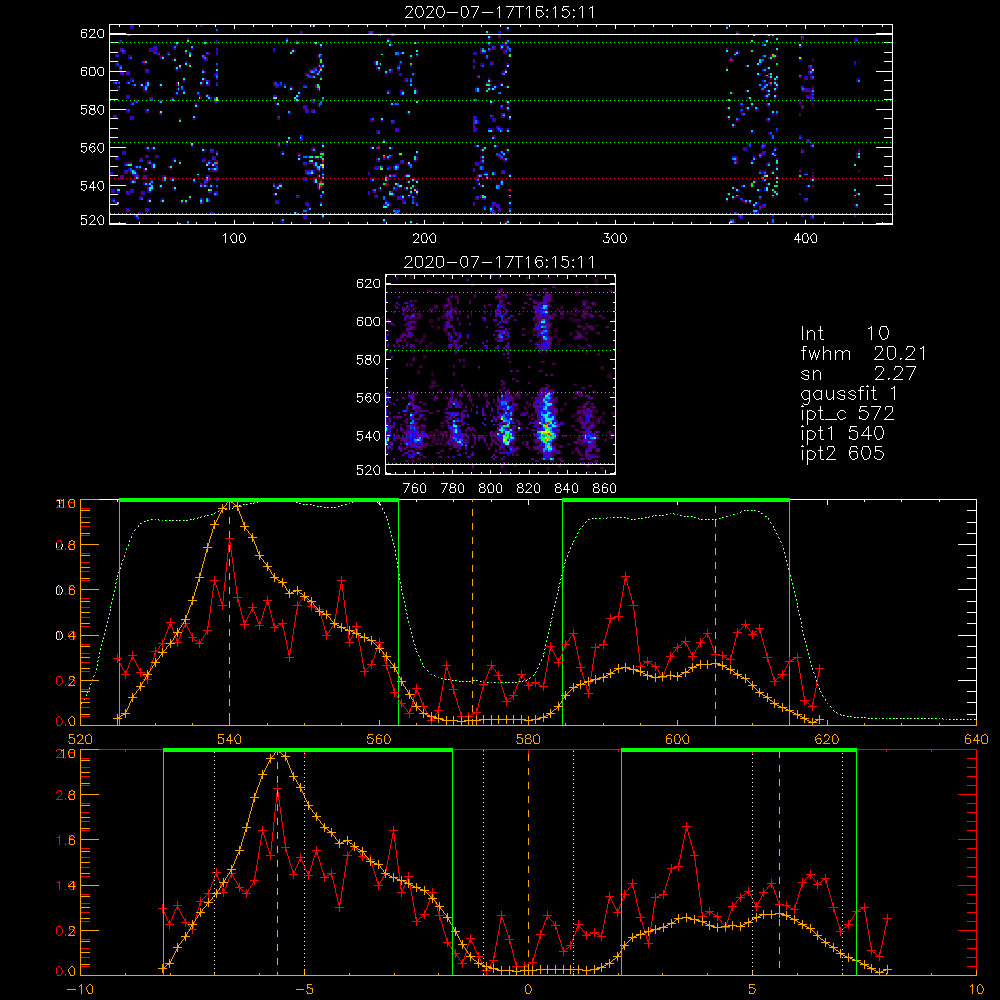Click x-axis label '560' of third plot
Image resolution: width=1000 pixels, height=1000 pixels.
379,740
